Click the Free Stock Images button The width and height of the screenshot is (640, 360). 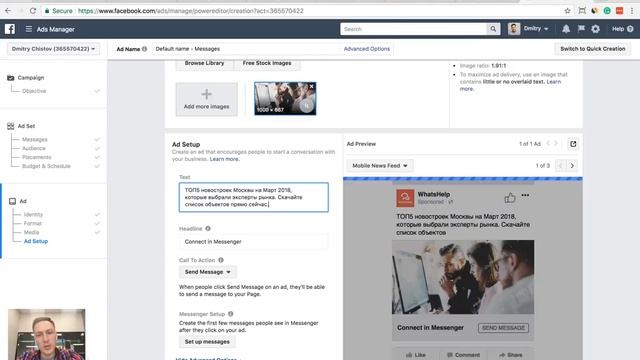click(267, 64)
